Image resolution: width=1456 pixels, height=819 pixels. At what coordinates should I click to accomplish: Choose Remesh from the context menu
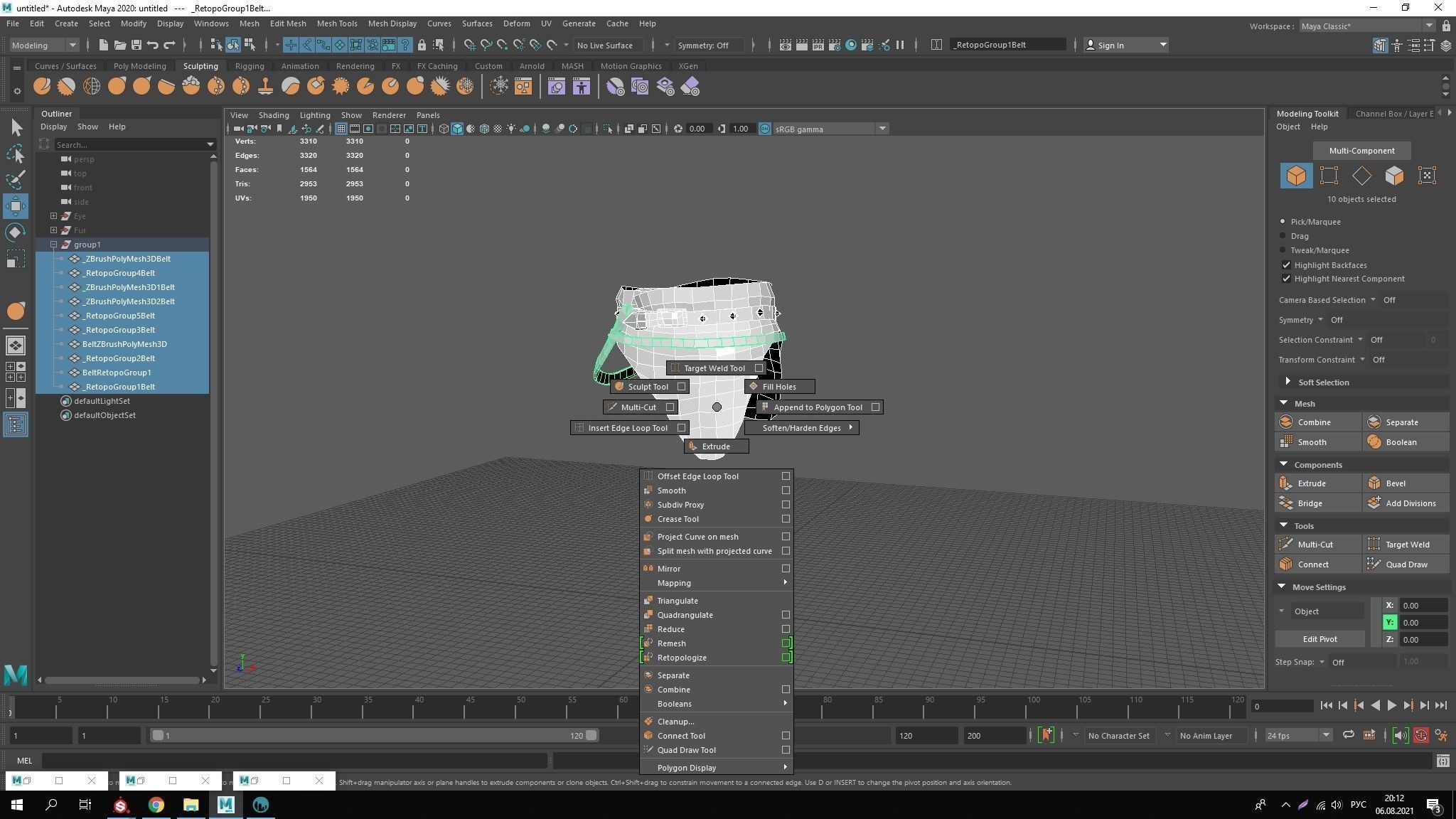click(671, 643)
